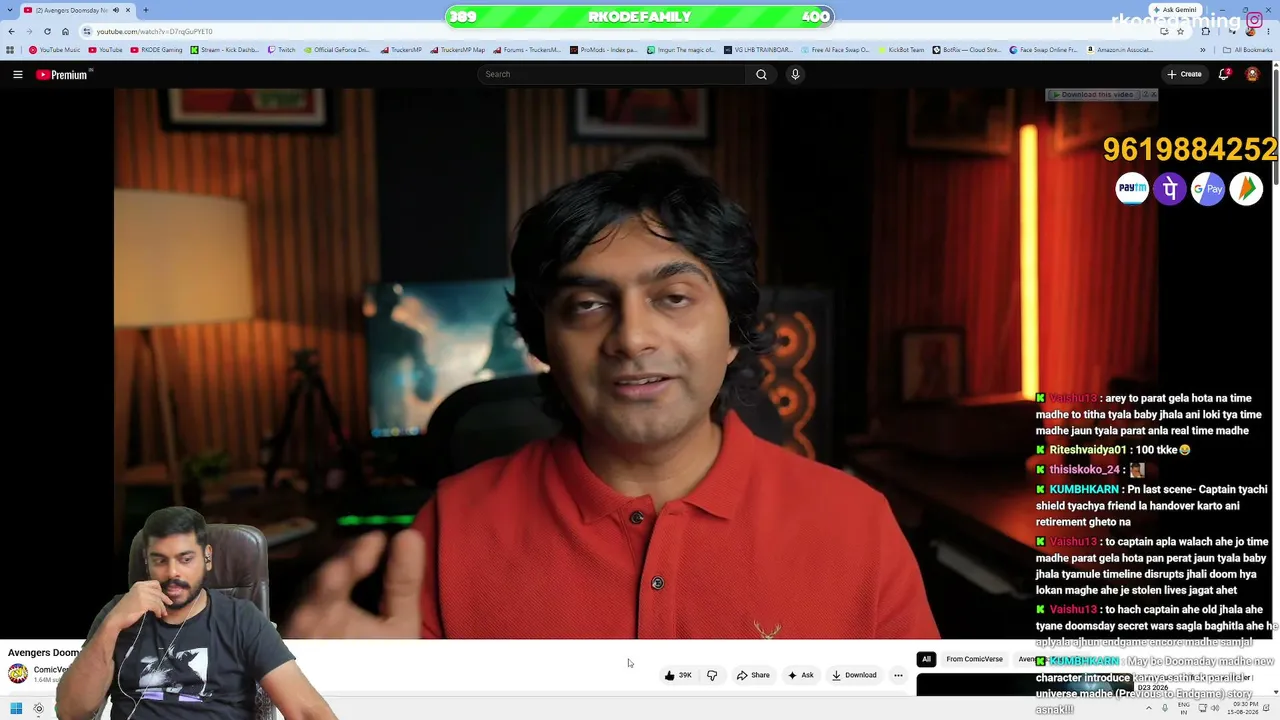This screenshot has height=720, width=1280.
Task: Open the taskbar clock and date
Action: point(1241,709)
